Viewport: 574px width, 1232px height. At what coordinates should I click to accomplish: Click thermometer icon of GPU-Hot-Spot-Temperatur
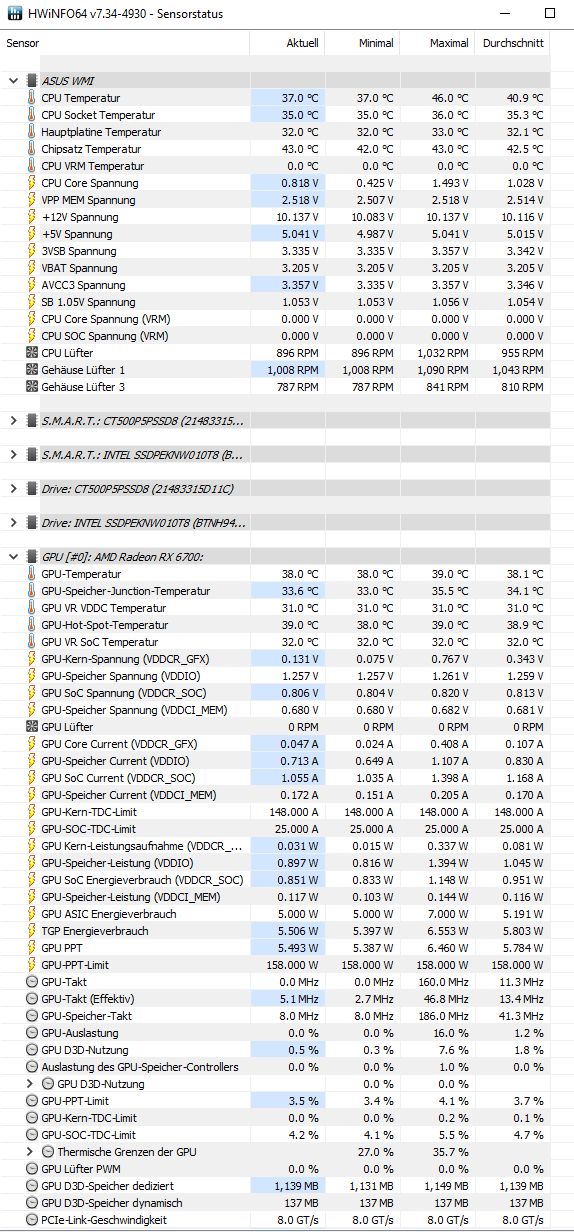tap(31, 625)
